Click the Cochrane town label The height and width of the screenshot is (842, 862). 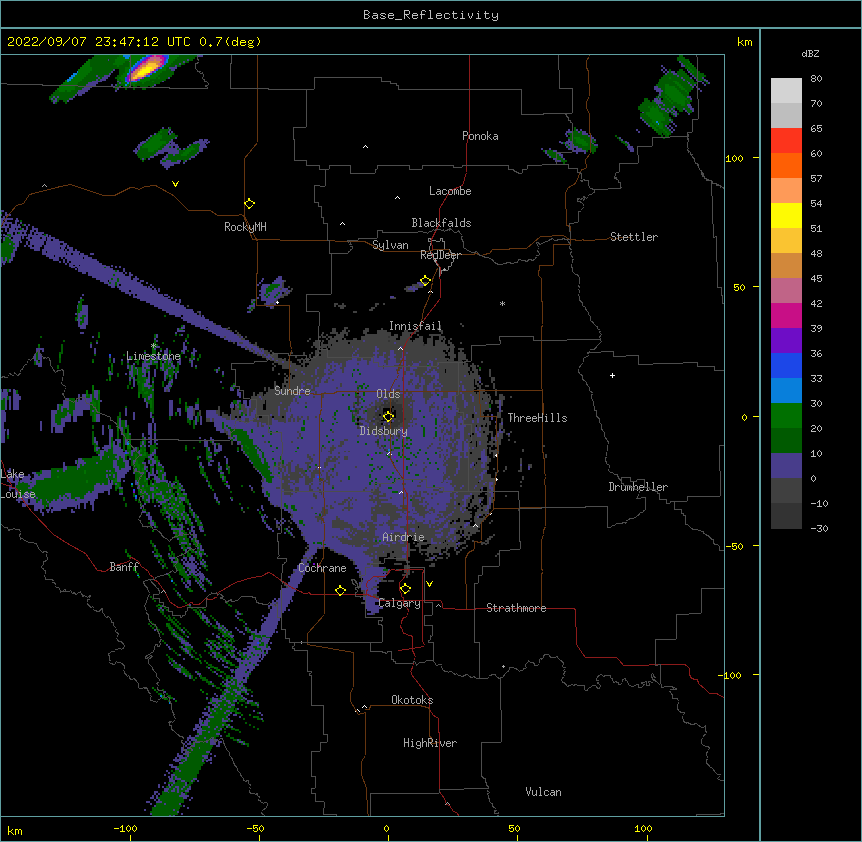(322, 568)
